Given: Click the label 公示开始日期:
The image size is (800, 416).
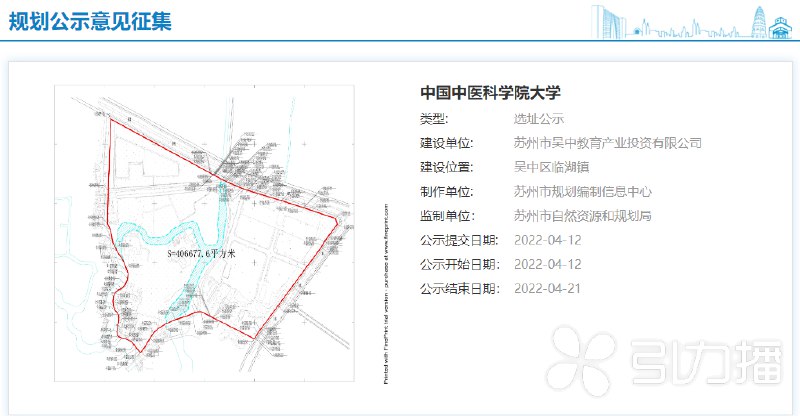Looking at the screenshot, I should point(460,264).
